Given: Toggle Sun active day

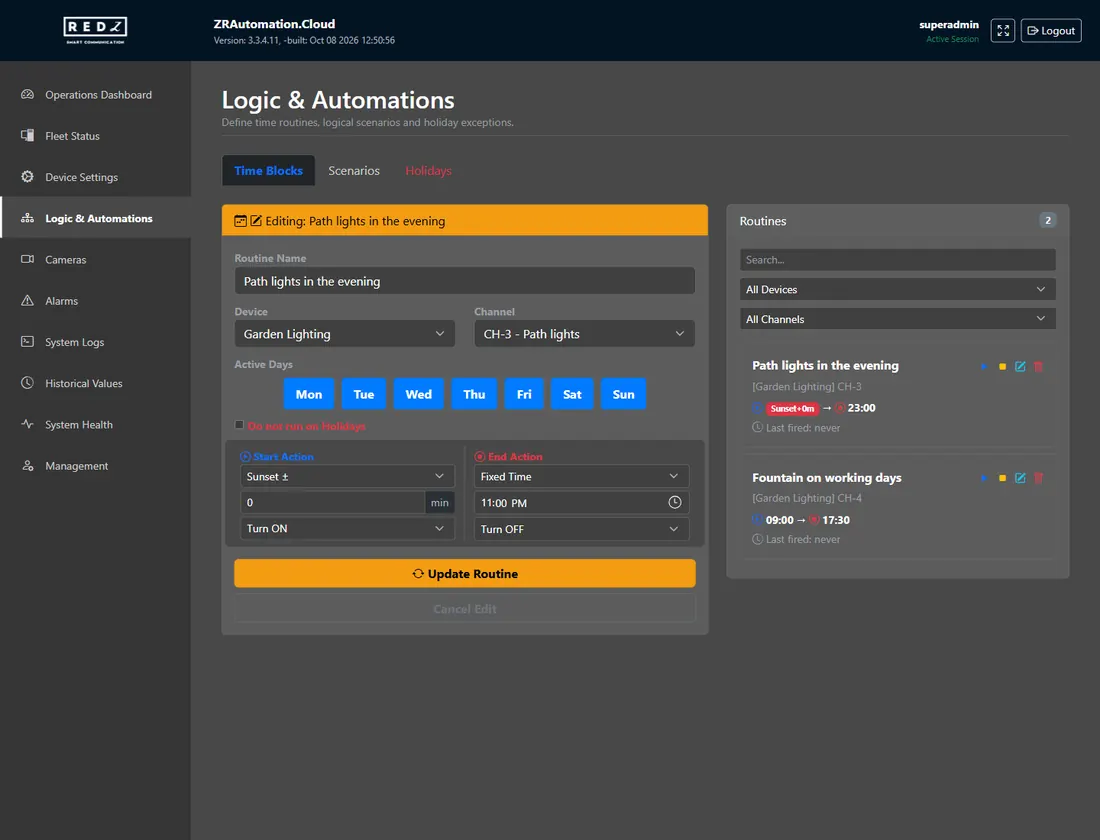Looking at the screenshot, I should (x=623, y=394).
